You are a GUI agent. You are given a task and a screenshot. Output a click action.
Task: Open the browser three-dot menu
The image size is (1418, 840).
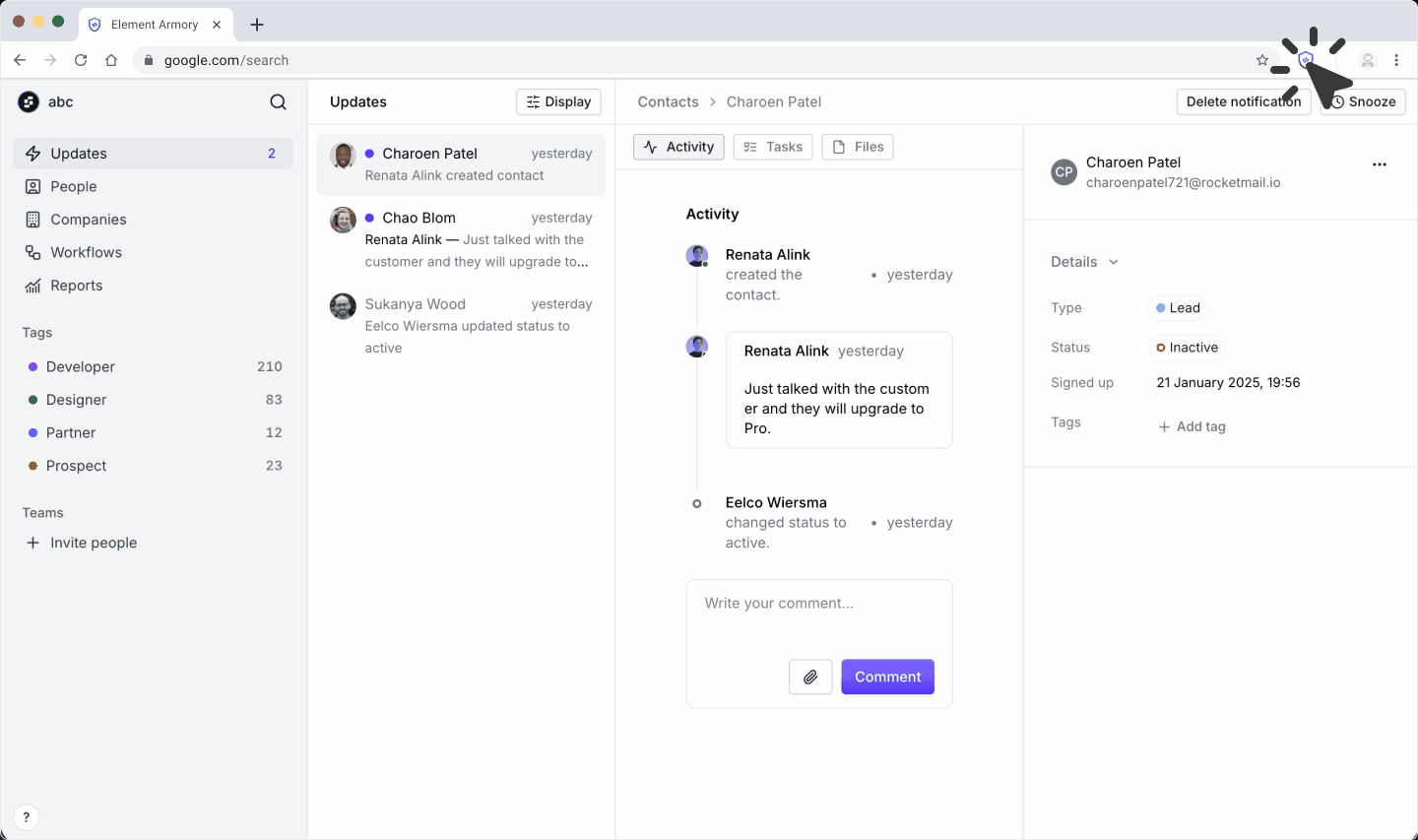1396,60
